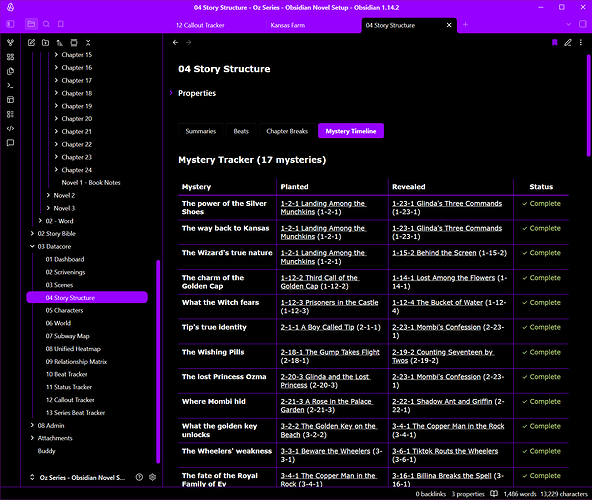Click the file explorer scrollbar
This screenshot has width=592, height=500.
point(158,361)
